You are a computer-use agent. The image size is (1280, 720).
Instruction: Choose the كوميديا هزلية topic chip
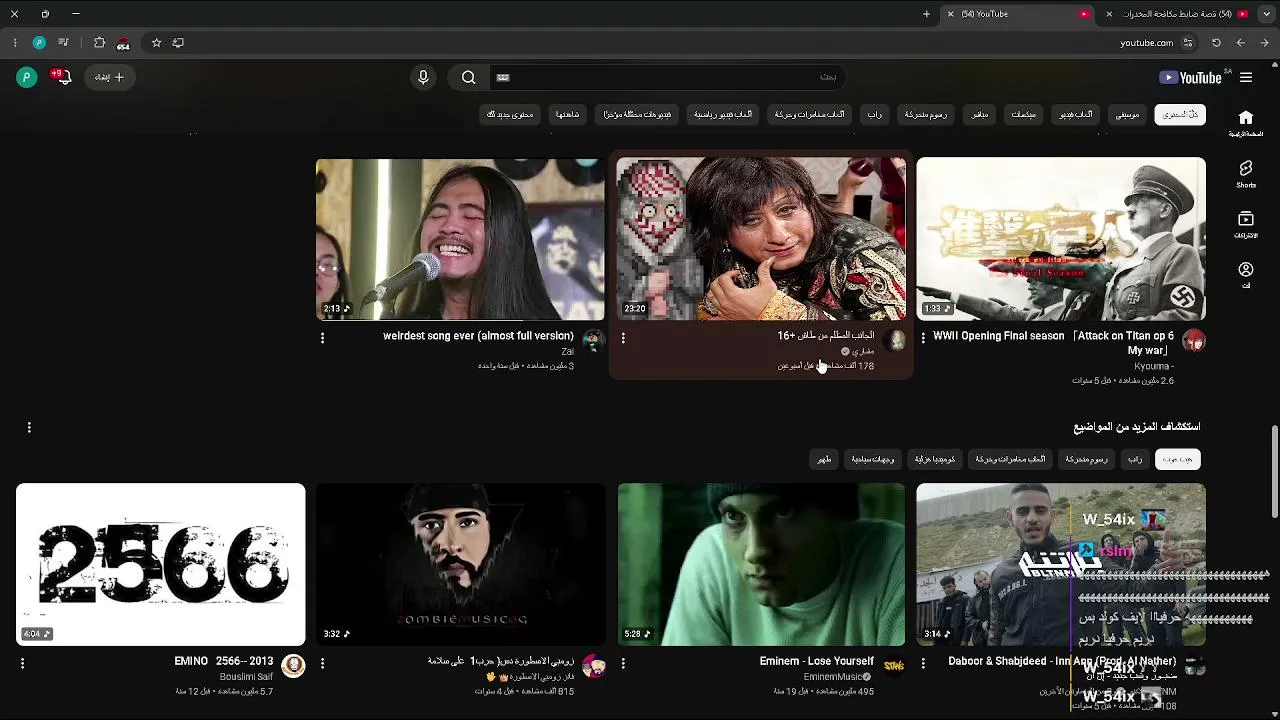click(x=935, y=459)
